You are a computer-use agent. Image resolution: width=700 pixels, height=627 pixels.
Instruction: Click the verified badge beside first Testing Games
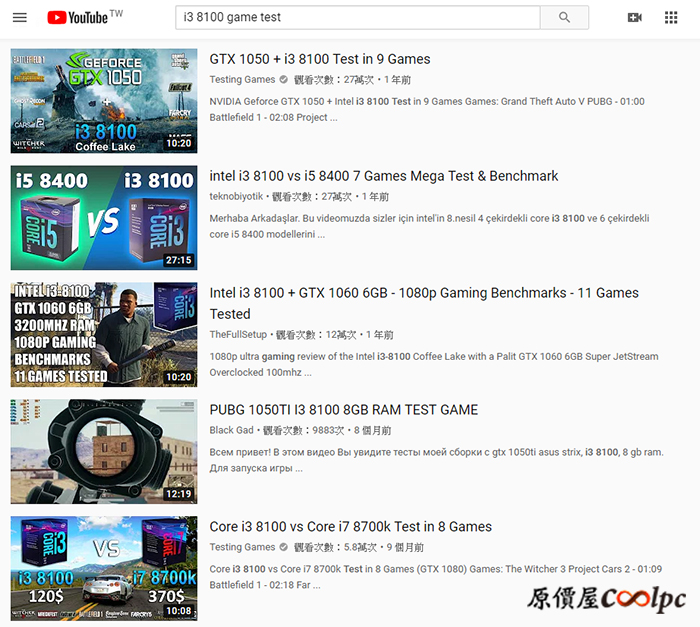[x=283, y=79]
